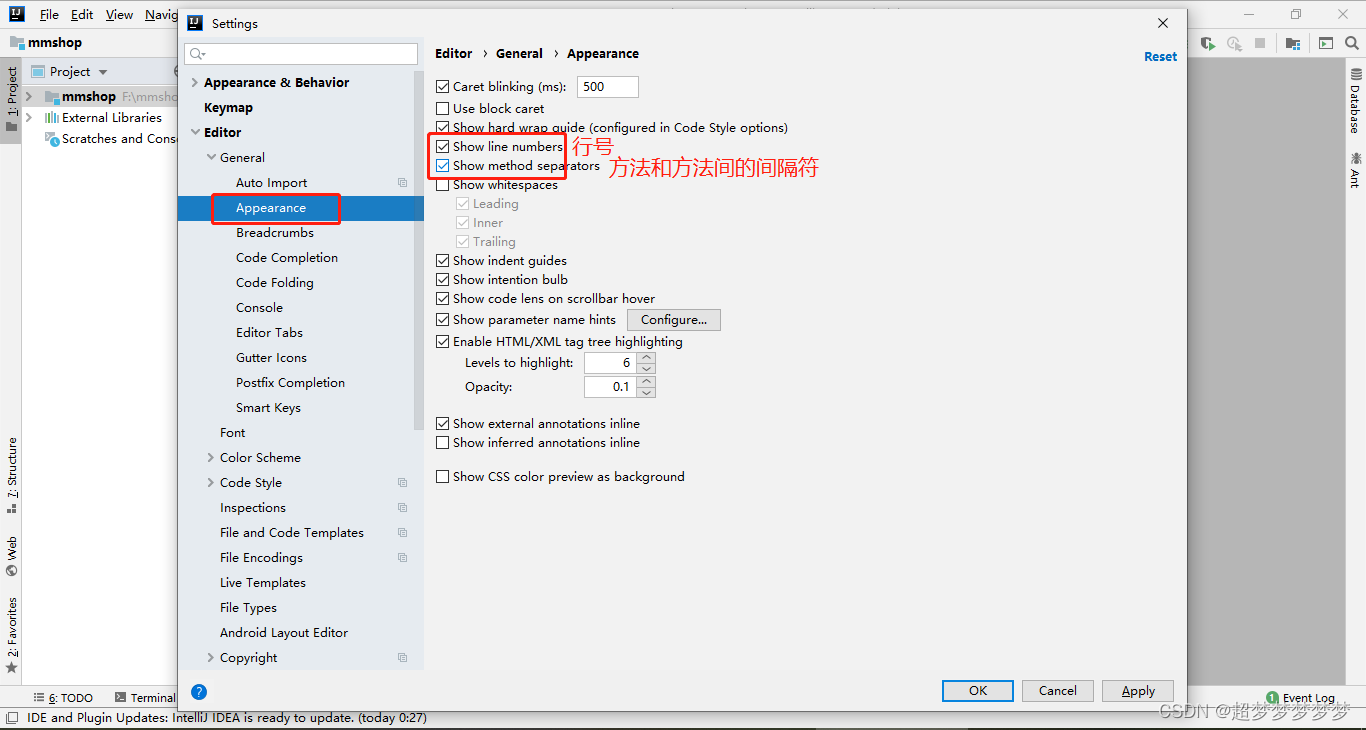Open the Web tool window
Viewport: 1366px width, 730px height.
[x=11, y=556]
